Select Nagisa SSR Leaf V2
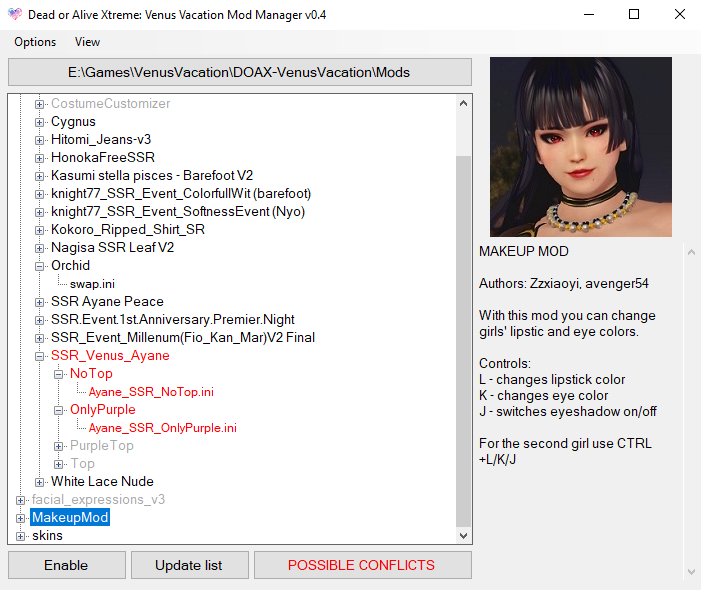 [x=112, y=247]
